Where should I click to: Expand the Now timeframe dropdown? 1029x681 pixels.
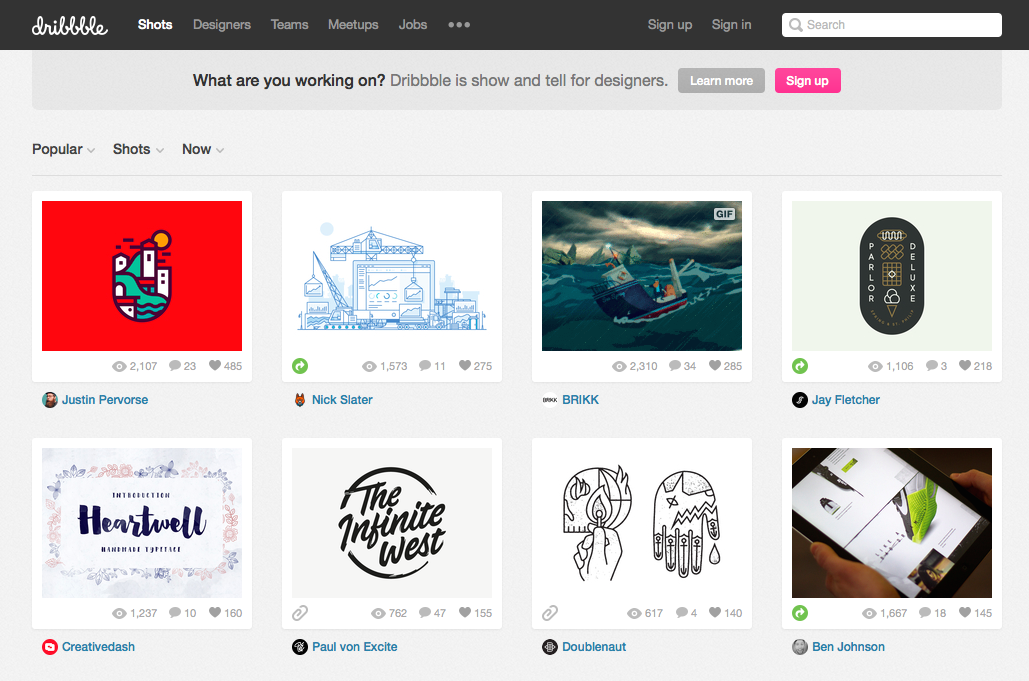(x=202, y=149)
